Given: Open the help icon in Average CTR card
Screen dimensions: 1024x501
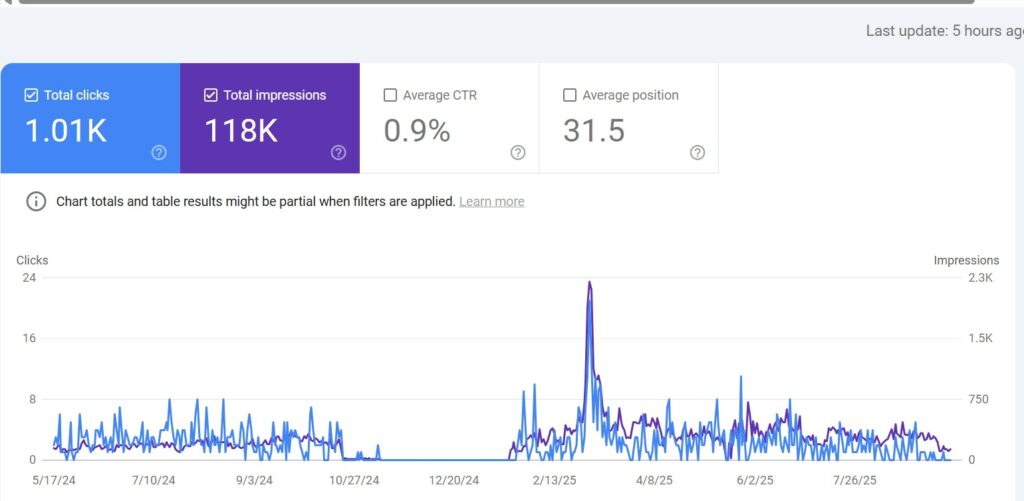Looking at the screenshot, I should (x=518, y=153).
